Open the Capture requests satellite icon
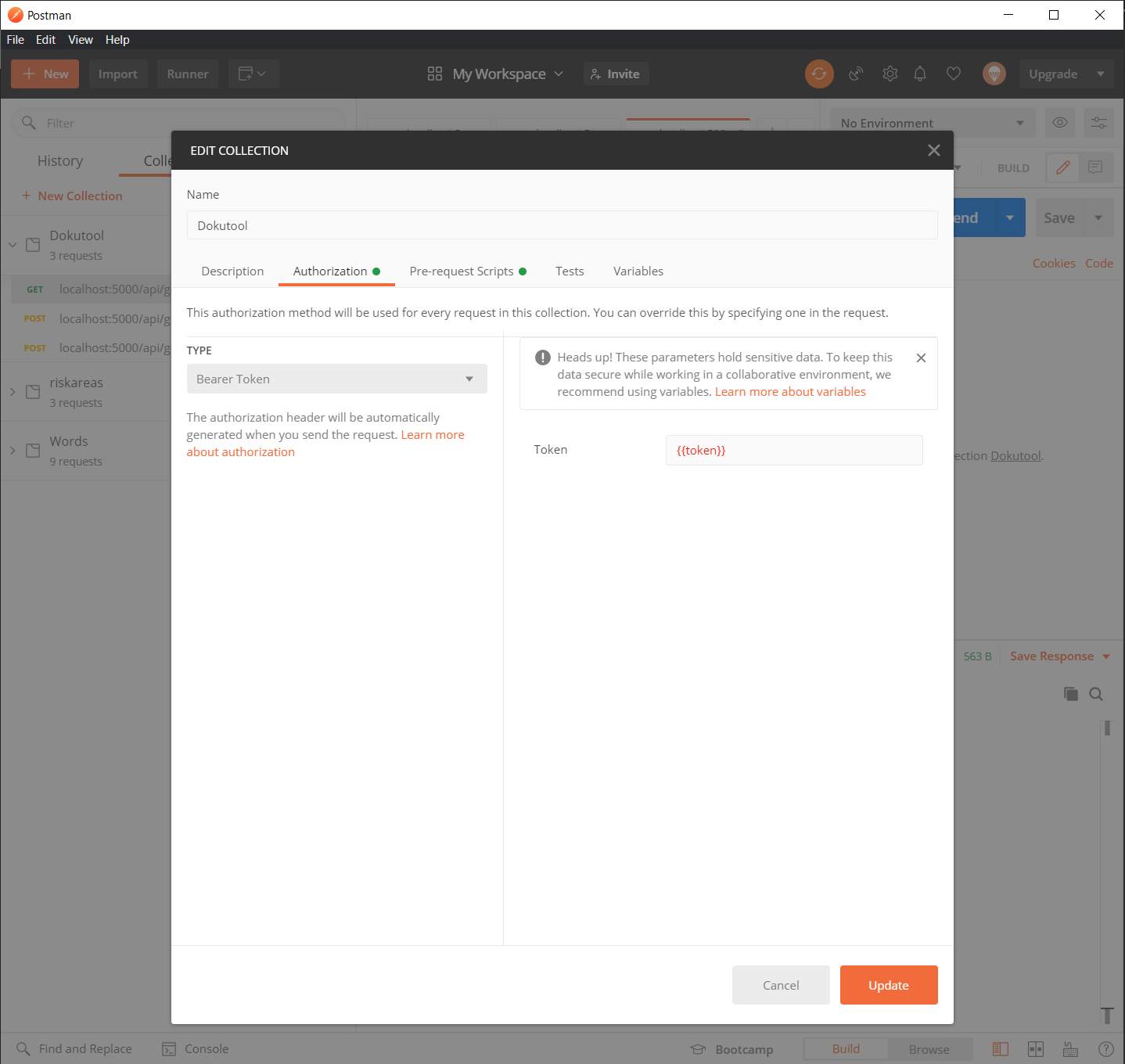Screen dimensions: 1125x1064 [855, 74]
